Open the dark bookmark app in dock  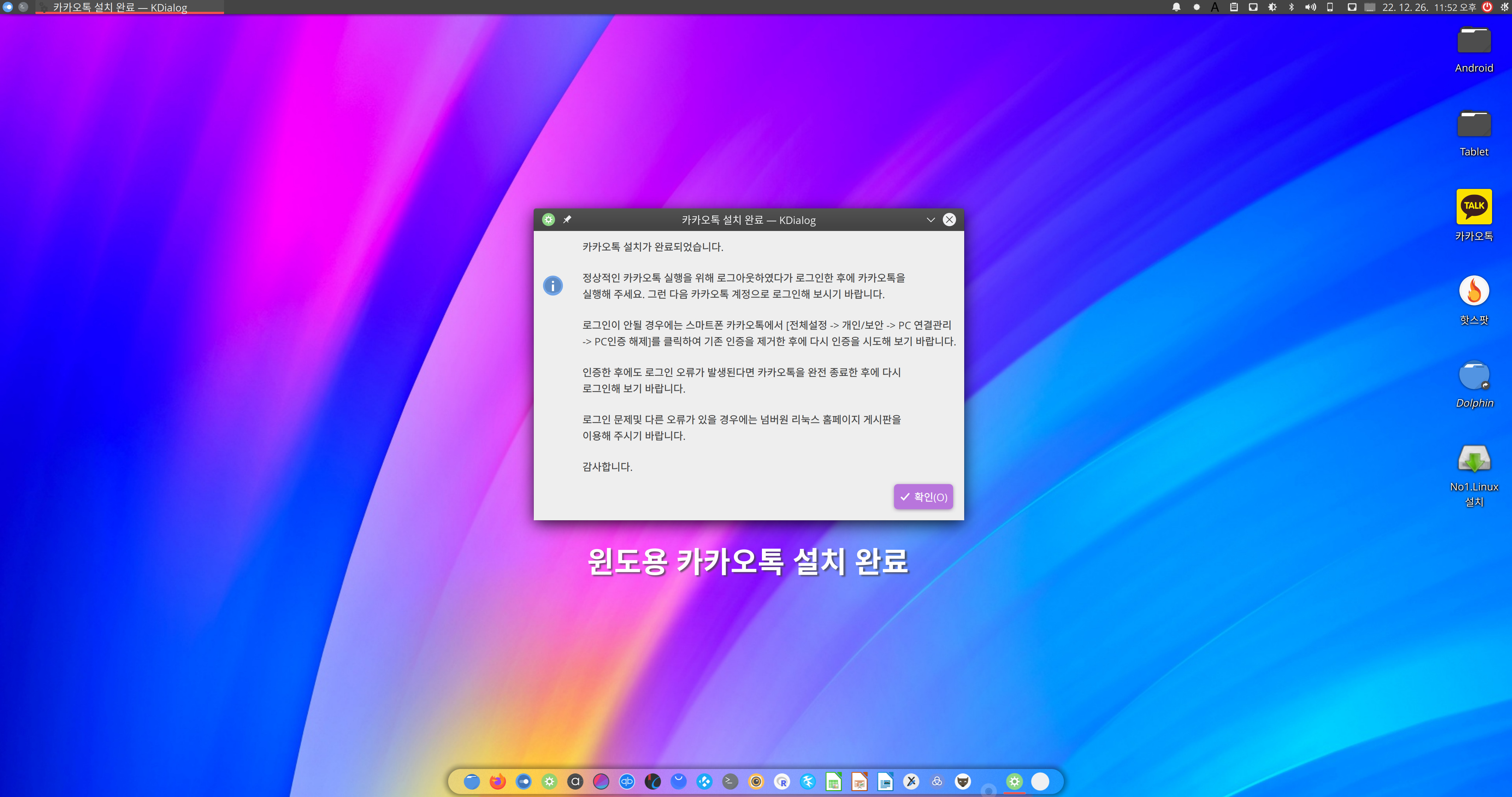tap(653, 781)
